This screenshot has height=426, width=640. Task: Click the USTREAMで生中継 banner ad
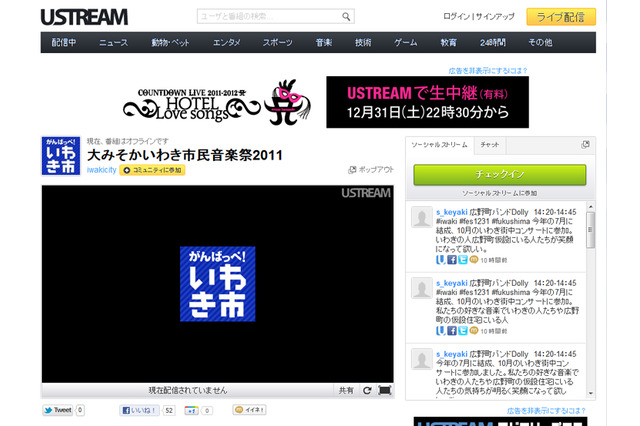(427, 102)
